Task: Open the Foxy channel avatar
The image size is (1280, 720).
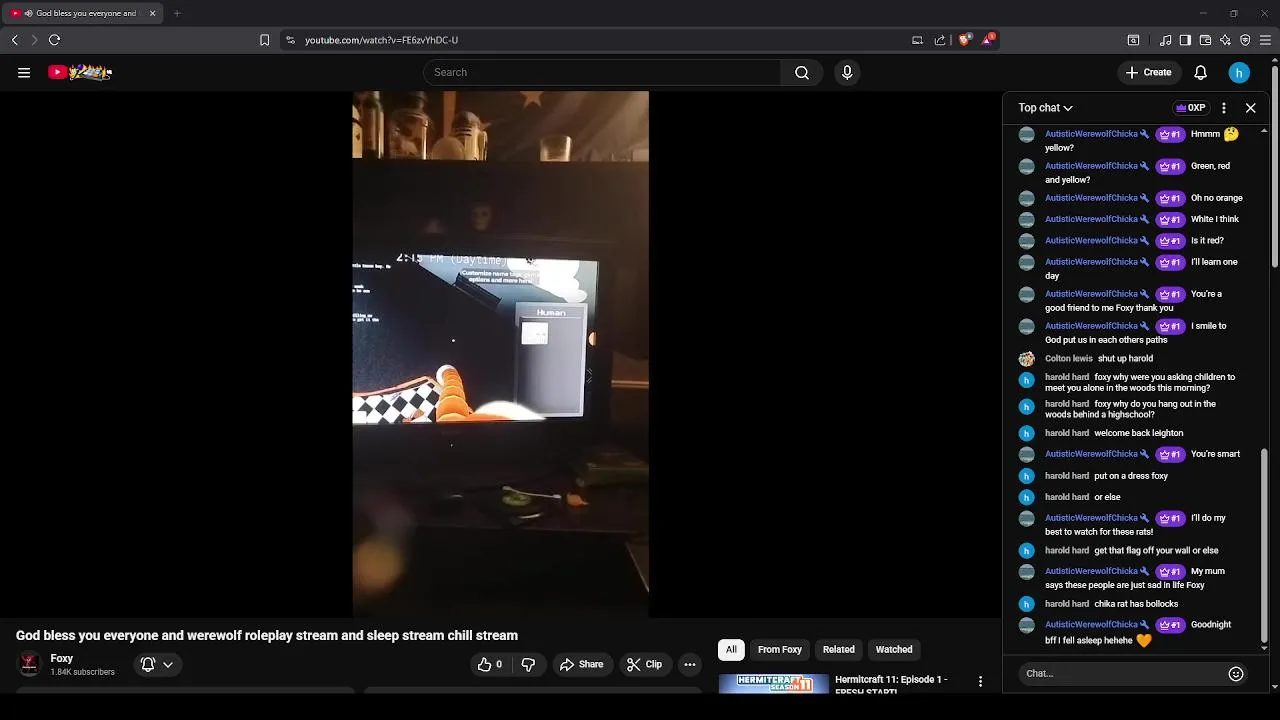Action: 29,664
